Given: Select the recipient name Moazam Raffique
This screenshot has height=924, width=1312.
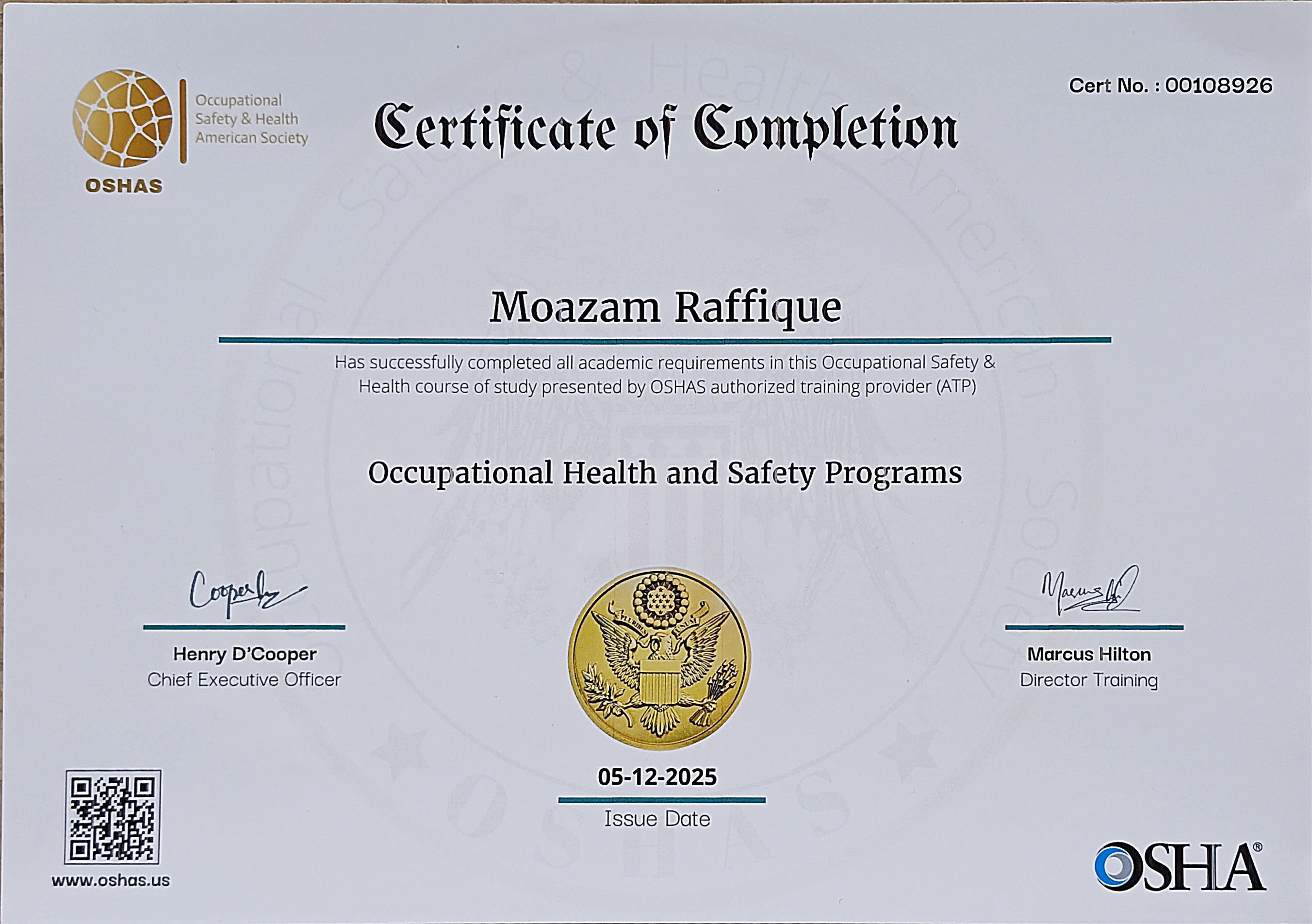Looking at the screenshot, I should pos(666,309).
